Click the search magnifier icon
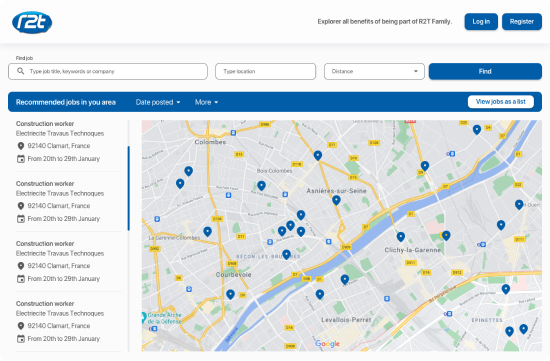 coord(21,71)
